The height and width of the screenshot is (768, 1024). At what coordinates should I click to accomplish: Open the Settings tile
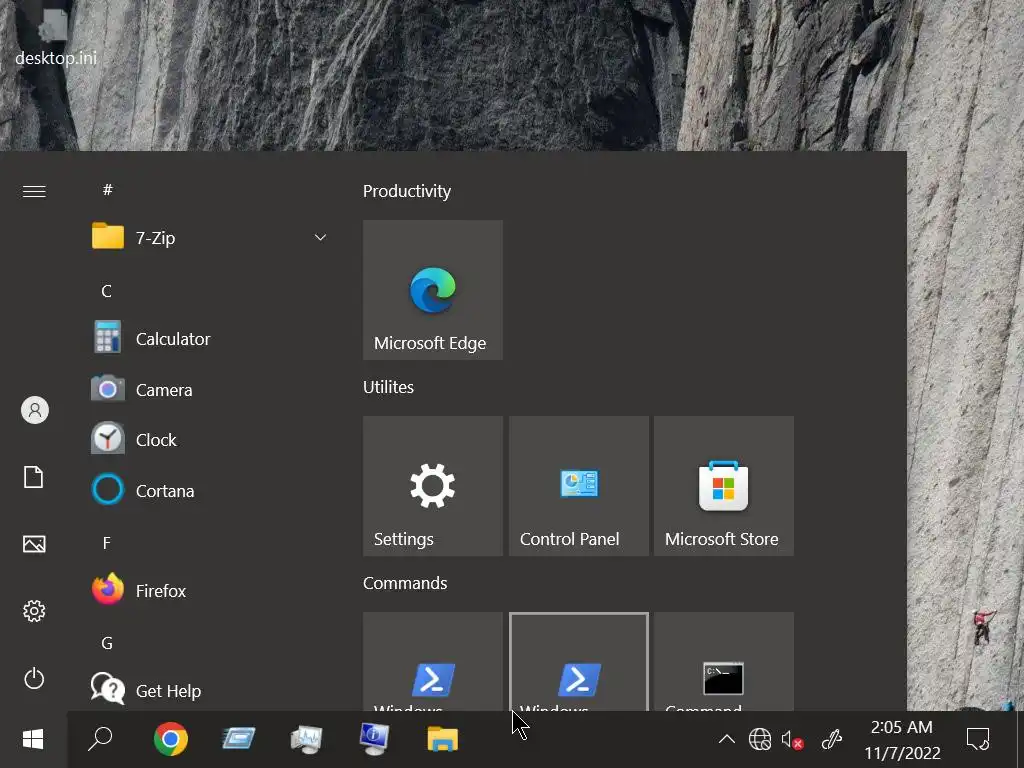432,486
